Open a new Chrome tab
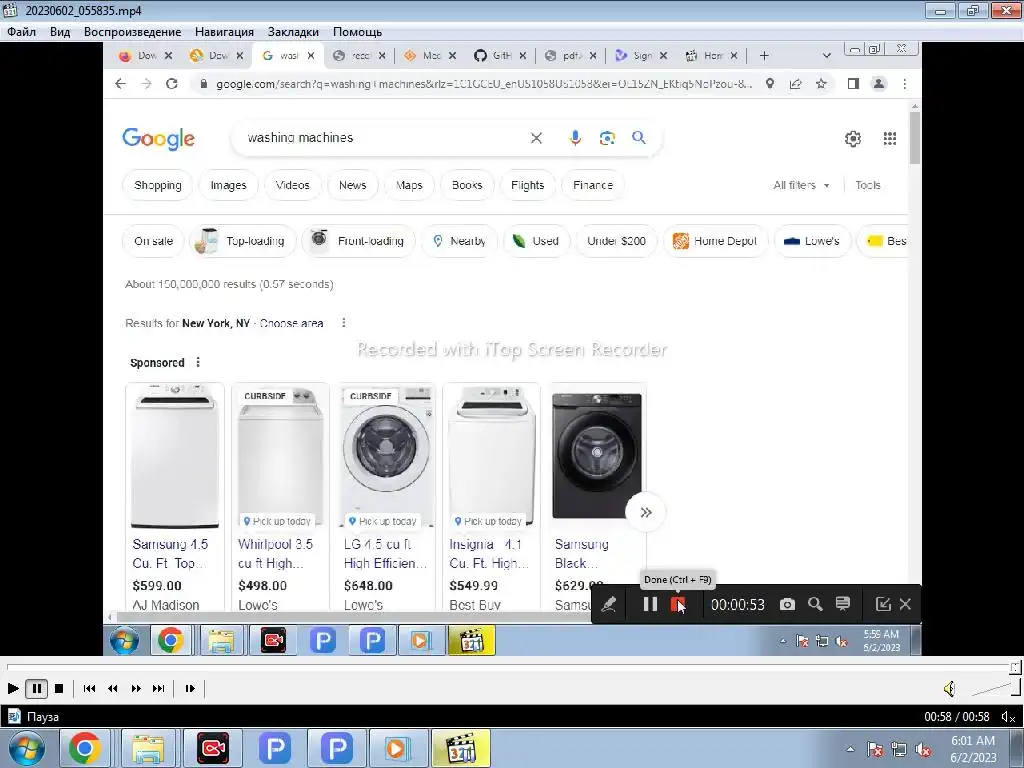Image resolution: width=1024 pixels, height=768 pixels. tap(764, 56)
